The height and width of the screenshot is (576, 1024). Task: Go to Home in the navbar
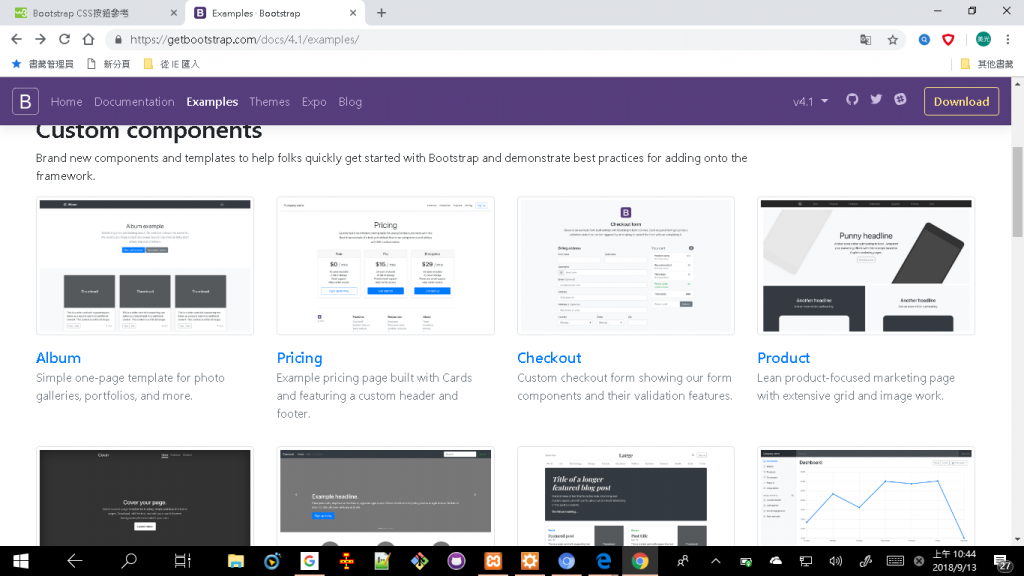pyautogui.click(x=67, y=101)
